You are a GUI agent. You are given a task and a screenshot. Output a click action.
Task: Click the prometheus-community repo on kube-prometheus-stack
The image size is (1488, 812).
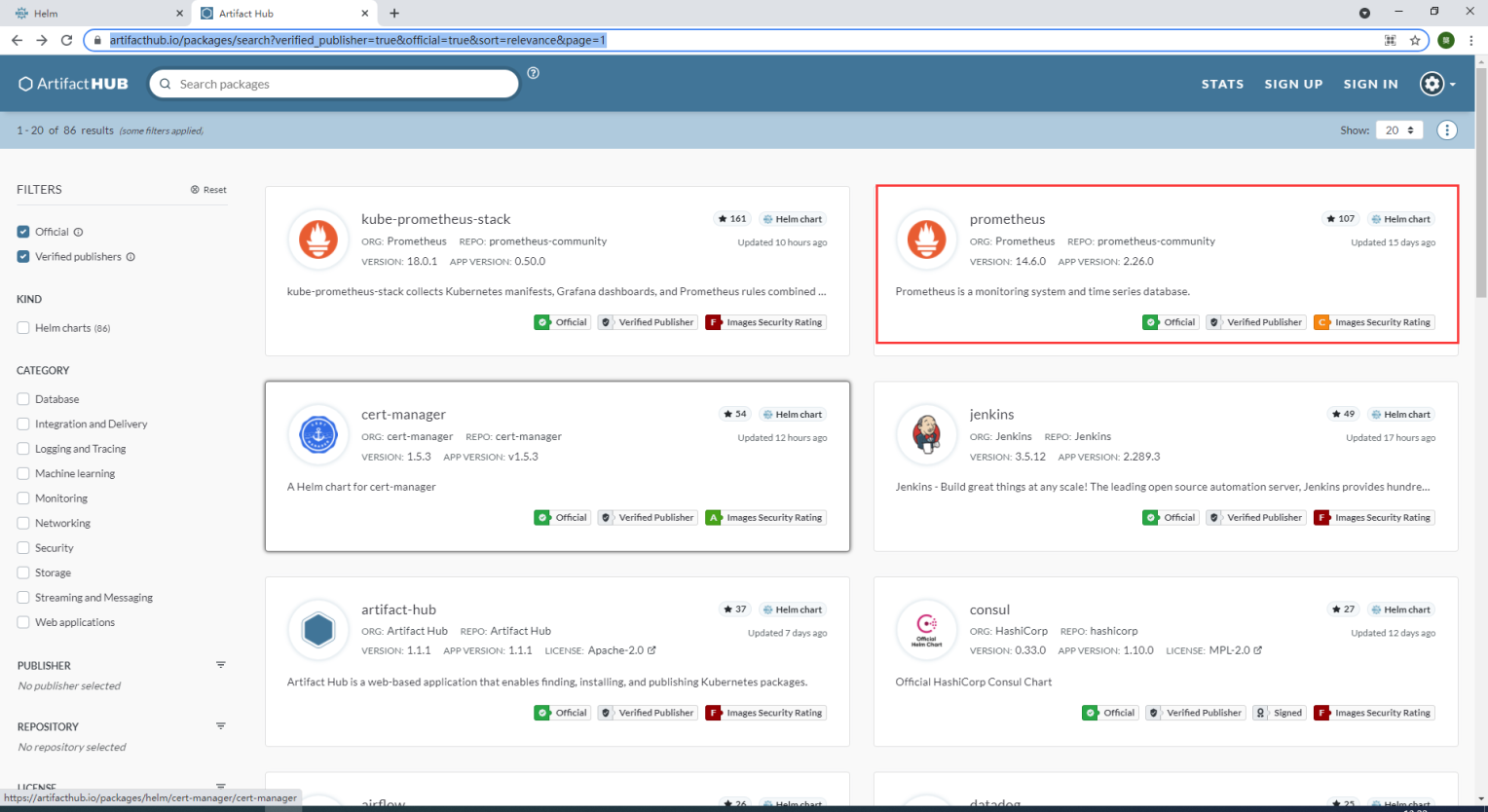coord(547,241)
